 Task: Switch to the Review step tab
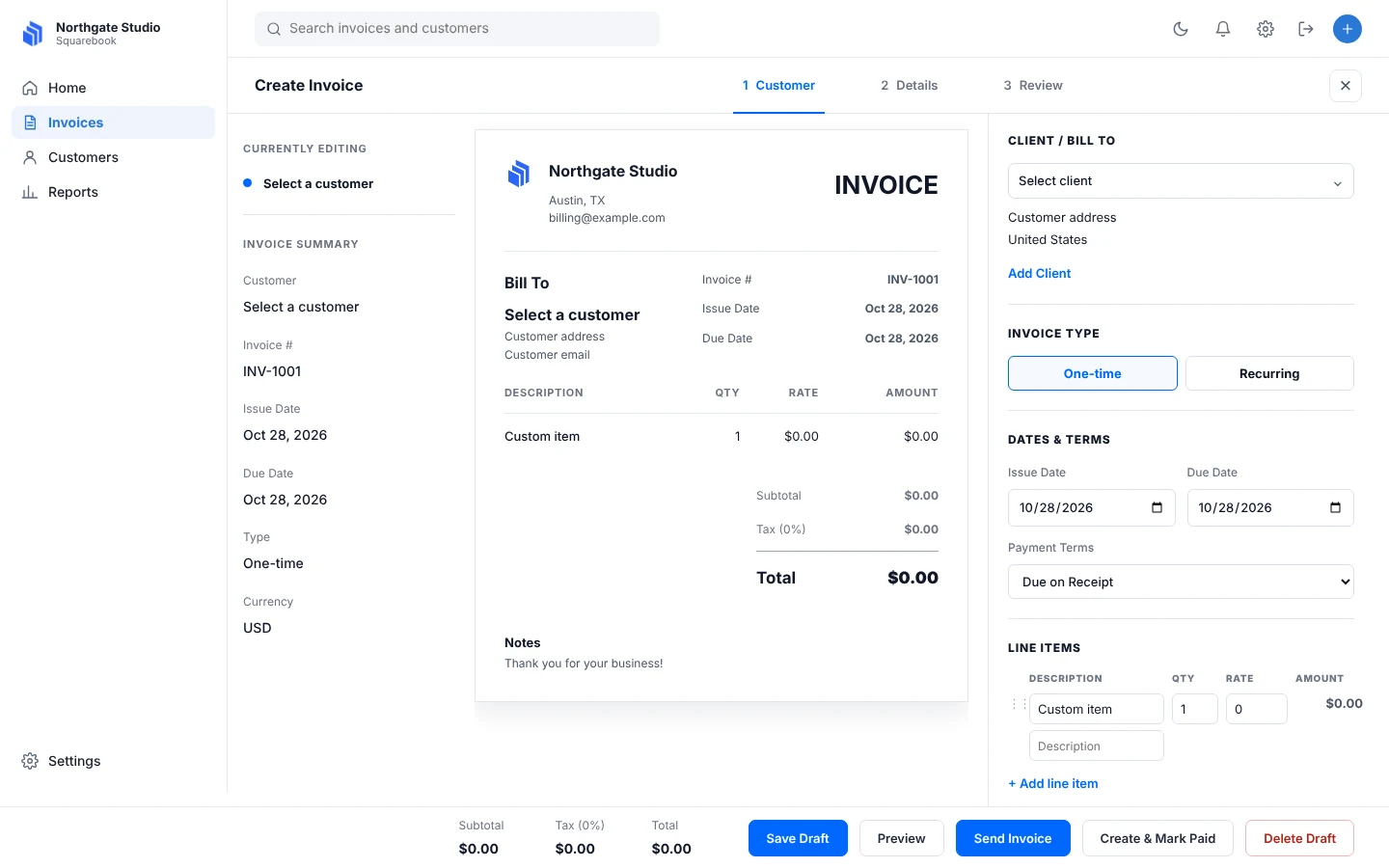[x=1033, y=86]
